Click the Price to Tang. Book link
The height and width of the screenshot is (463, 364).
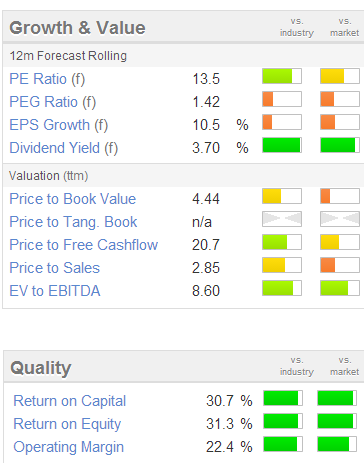(73, 222)
